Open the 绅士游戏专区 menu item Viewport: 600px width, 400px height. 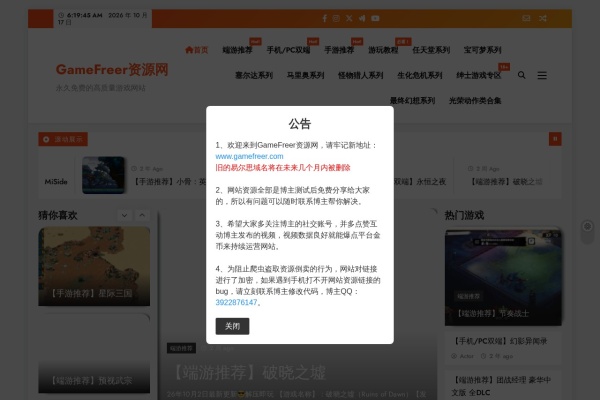pos(479,75)
